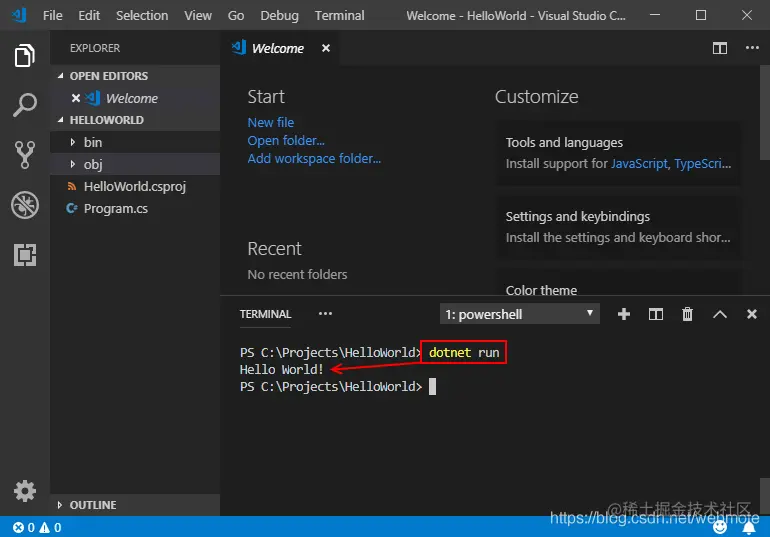Click the terminal vertical scrollbar
The width and height of the screenshot is (770, 537).
[765, 496]
